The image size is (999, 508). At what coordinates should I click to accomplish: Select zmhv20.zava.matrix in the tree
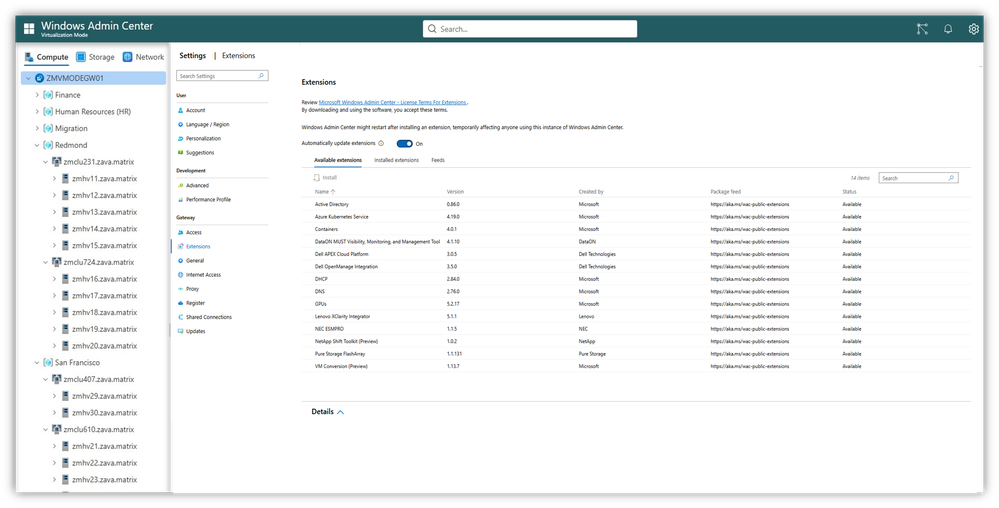[104, 345]
